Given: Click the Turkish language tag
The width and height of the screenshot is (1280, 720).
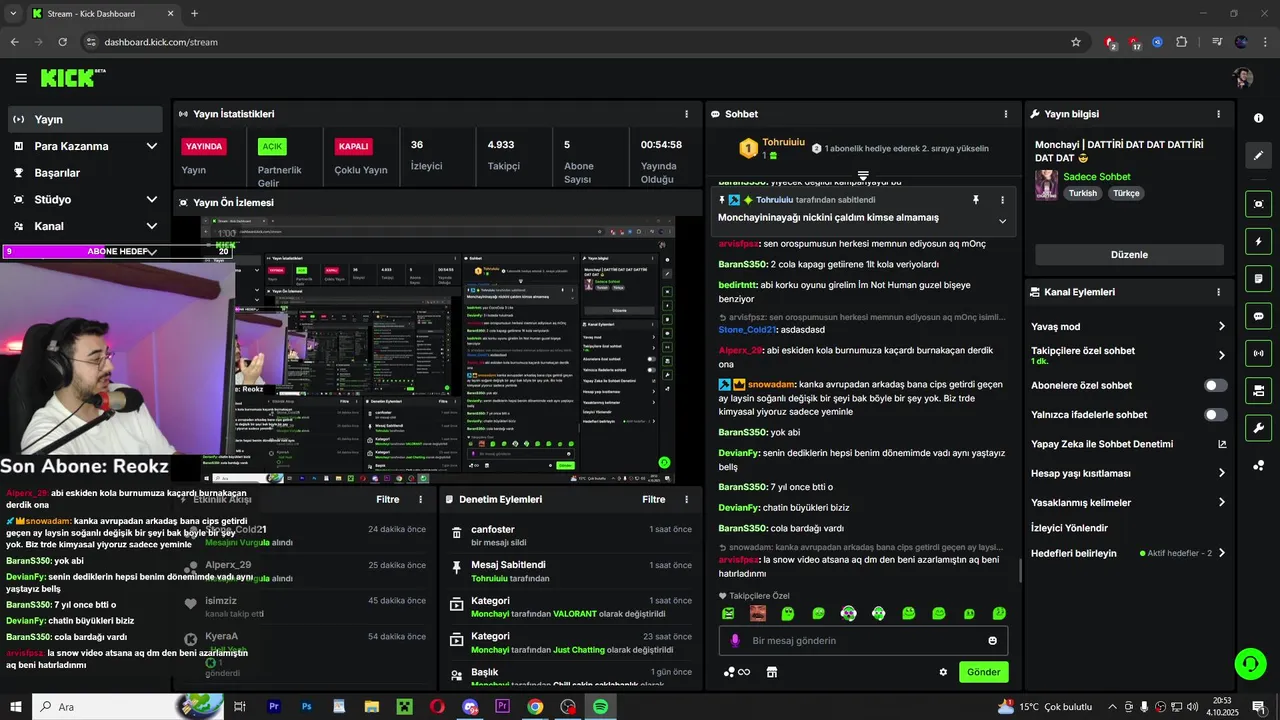Looking at the screenshot, I should tap(1083, 193).
